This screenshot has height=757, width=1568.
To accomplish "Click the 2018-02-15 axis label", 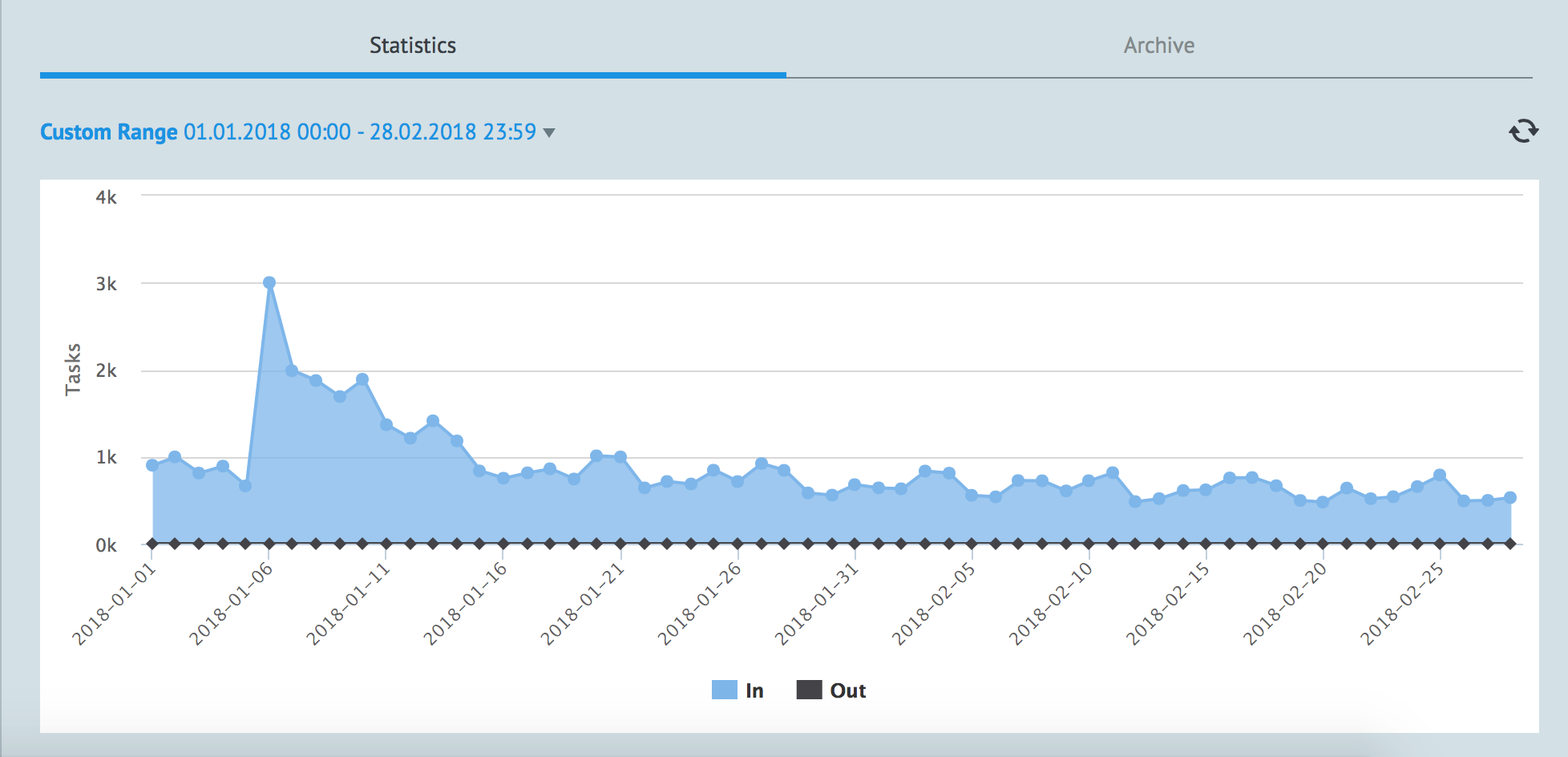I will 1167,604.
